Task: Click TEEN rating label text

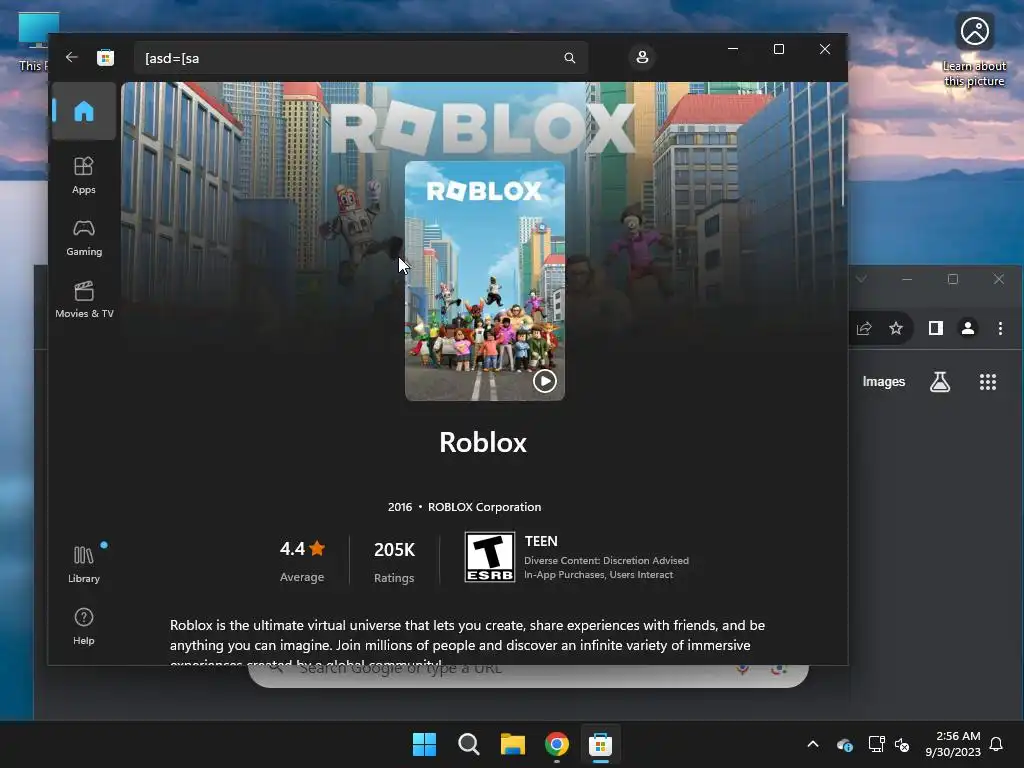Action: [x=541, y=541]
